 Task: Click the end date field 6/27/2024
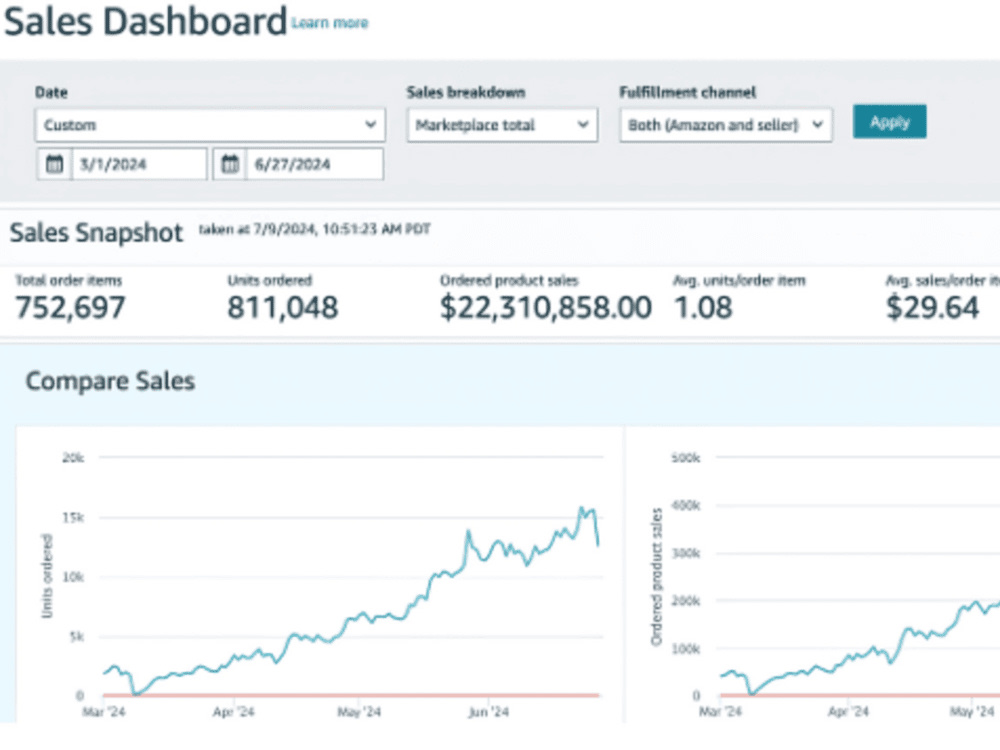[x=314, y=164]
